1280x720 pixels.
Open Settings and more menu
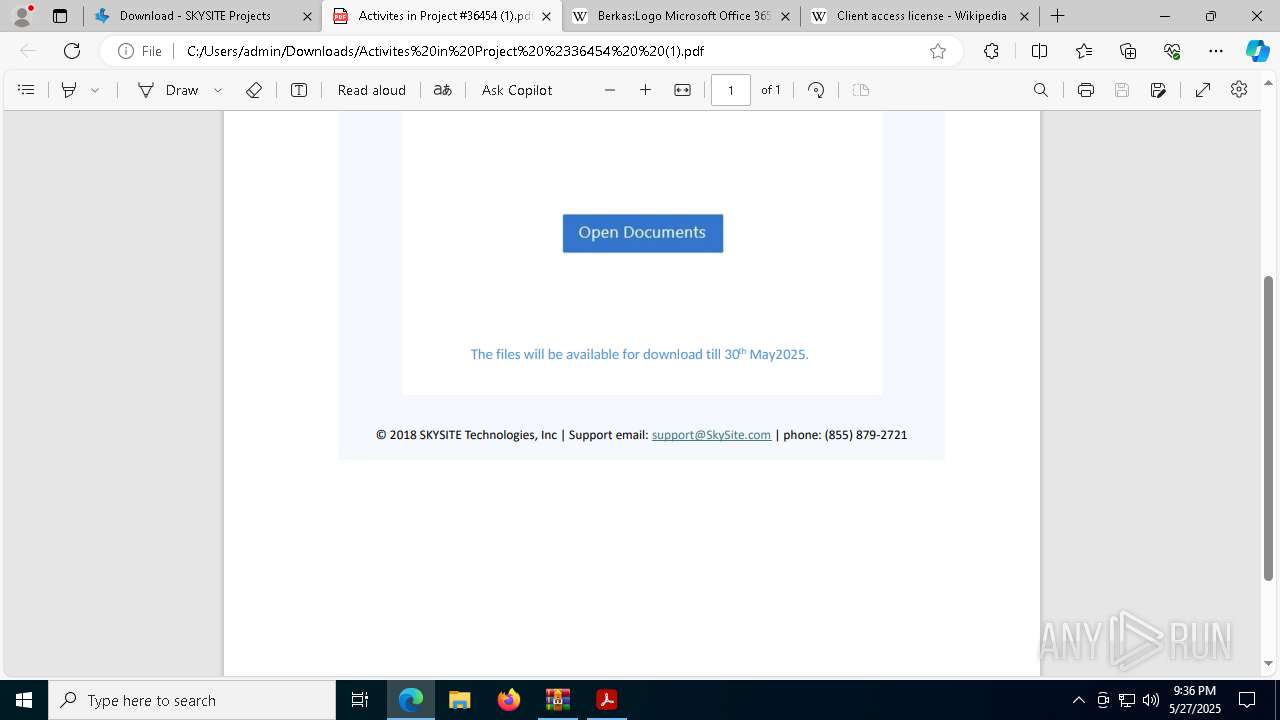tap(1216, 51)
